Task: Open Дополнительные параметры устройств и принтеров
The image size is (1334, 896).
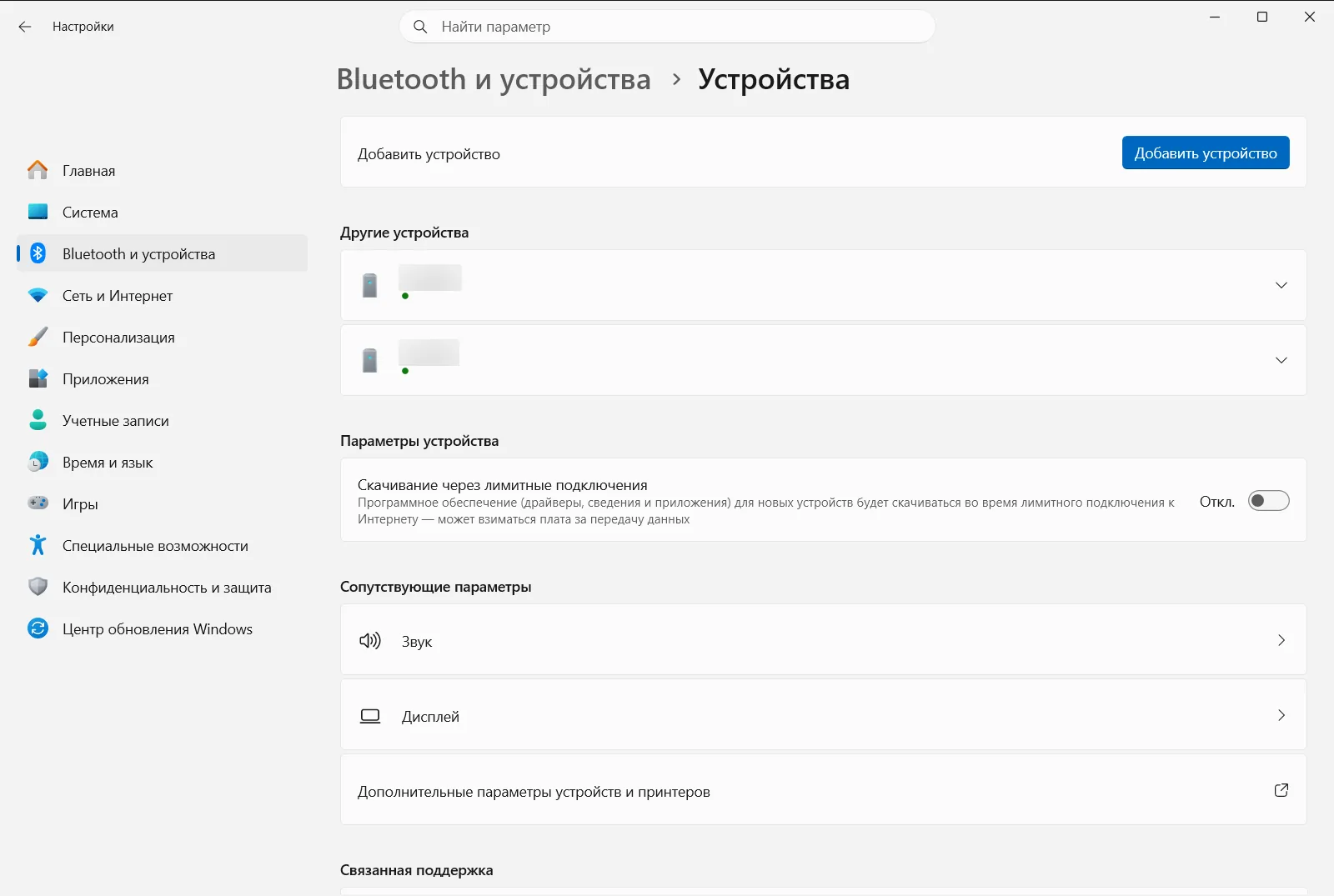Action: (823, 790)
